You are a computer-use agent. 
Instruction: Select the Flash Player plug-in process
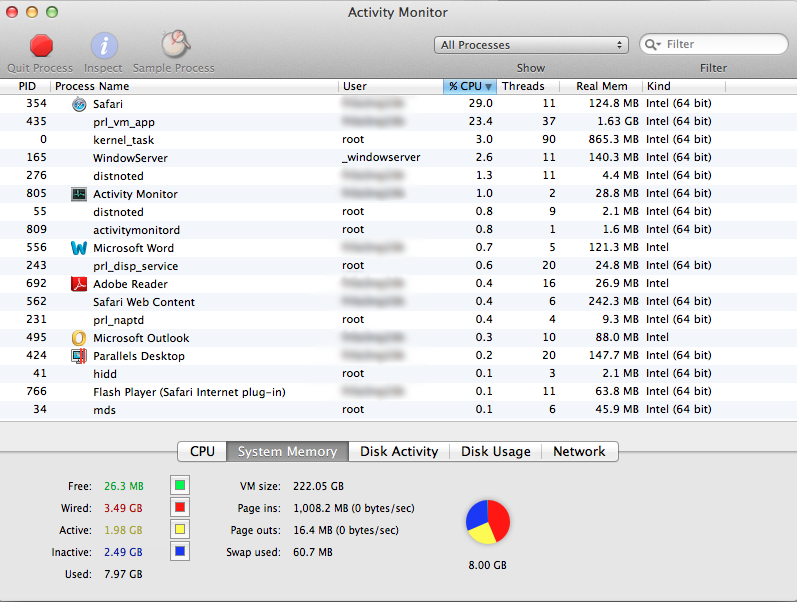[x=398, y=392]
